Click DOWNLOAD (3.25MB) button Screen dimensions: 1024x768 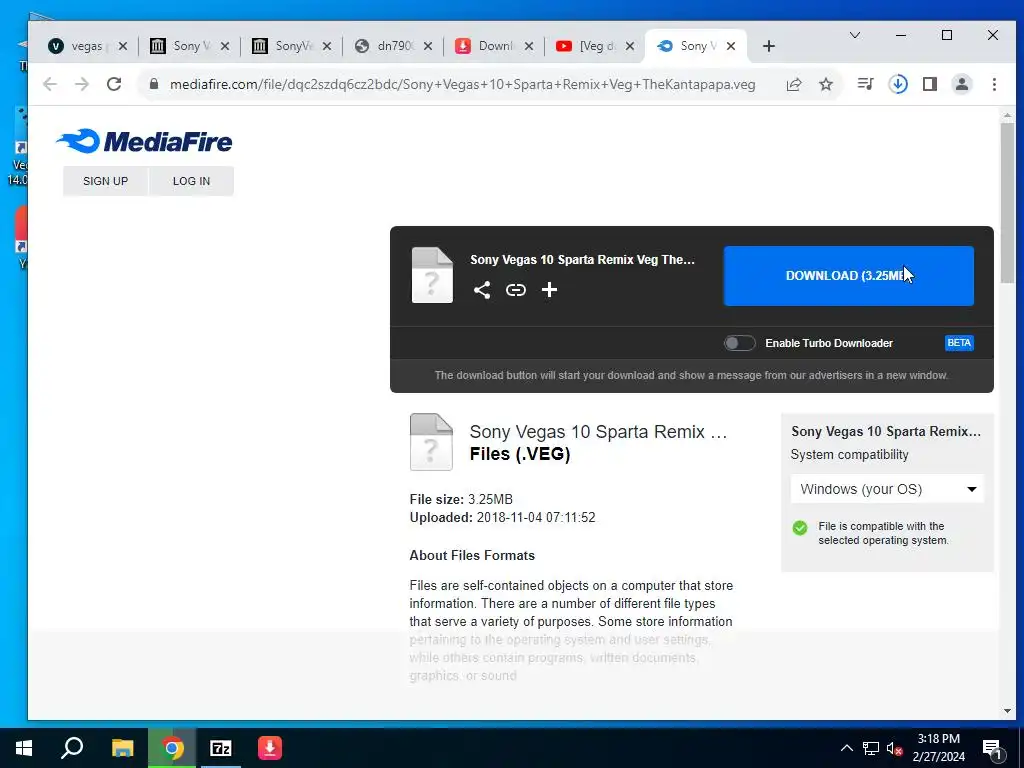848,276
